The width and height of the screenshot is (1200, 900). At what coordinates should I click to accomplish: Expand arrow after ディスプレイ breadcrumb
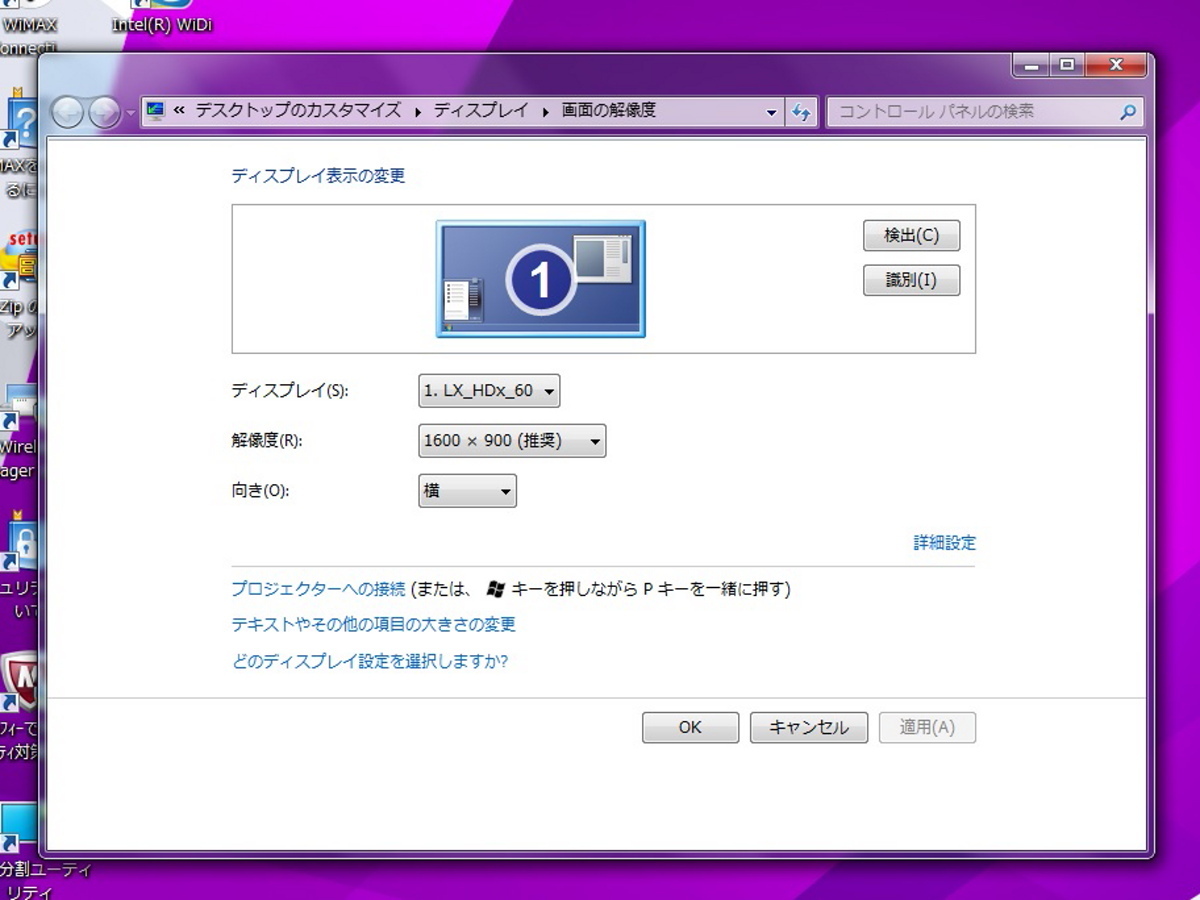click(545, 112)
